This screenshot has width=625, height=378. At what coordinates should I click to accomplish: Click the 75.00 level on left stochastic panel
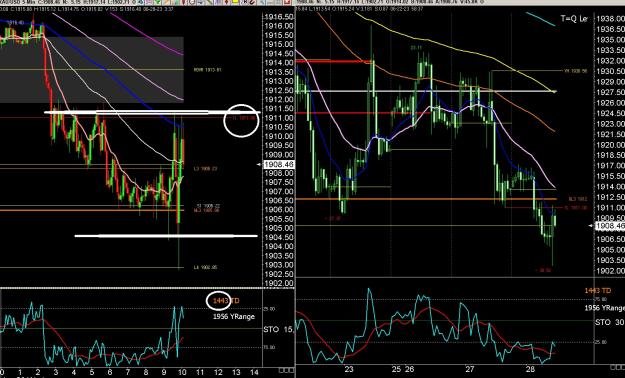pos(269,347)
